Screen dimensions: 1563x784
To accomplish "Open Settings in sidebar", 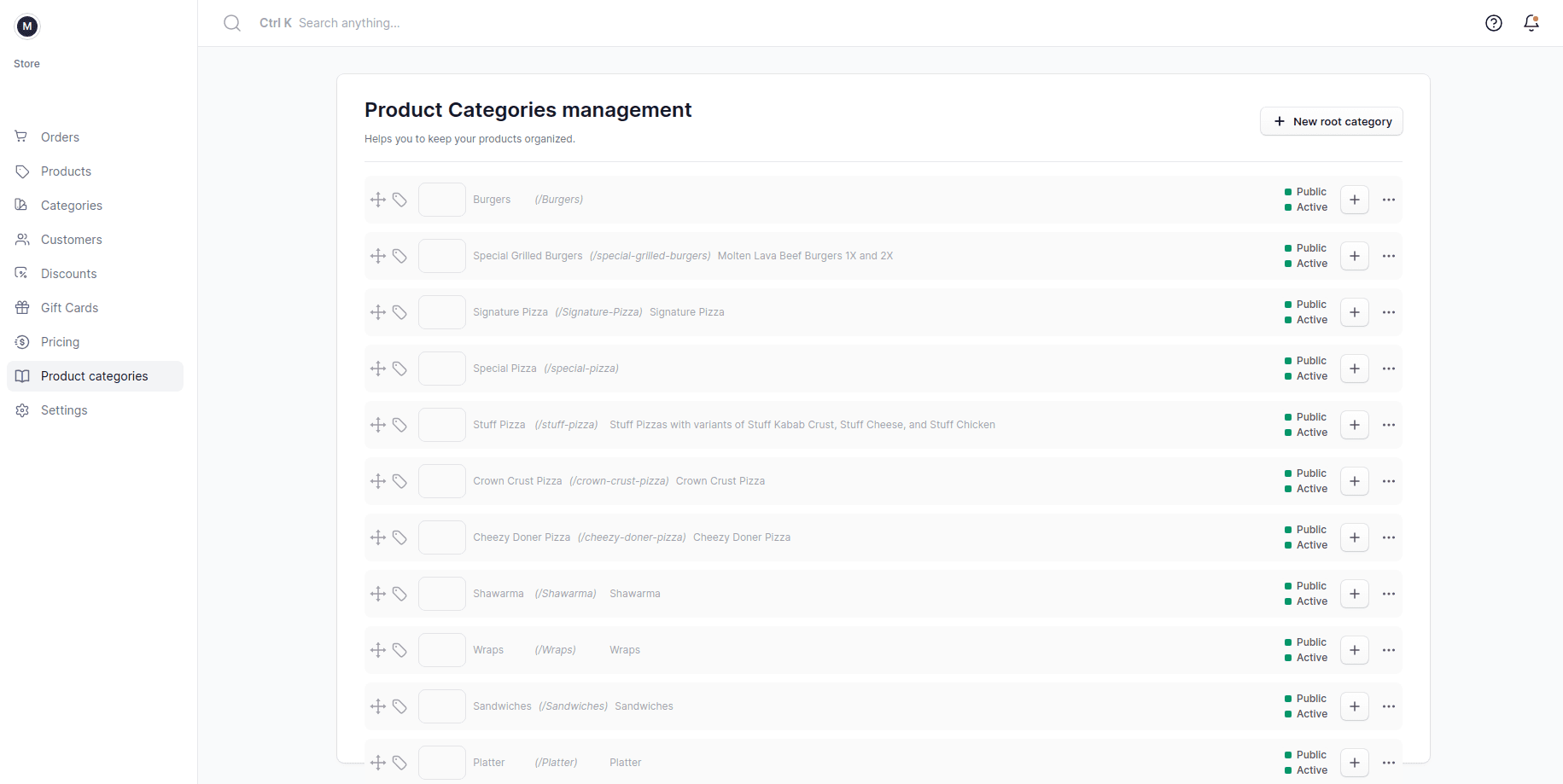I will pos(95,410).
